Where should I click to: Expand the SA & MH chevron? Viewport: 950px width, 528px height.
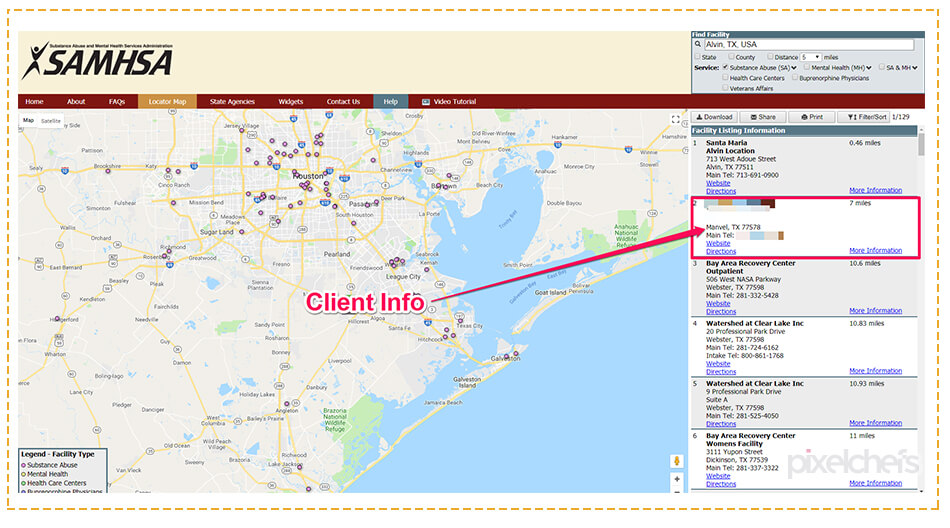915,68
